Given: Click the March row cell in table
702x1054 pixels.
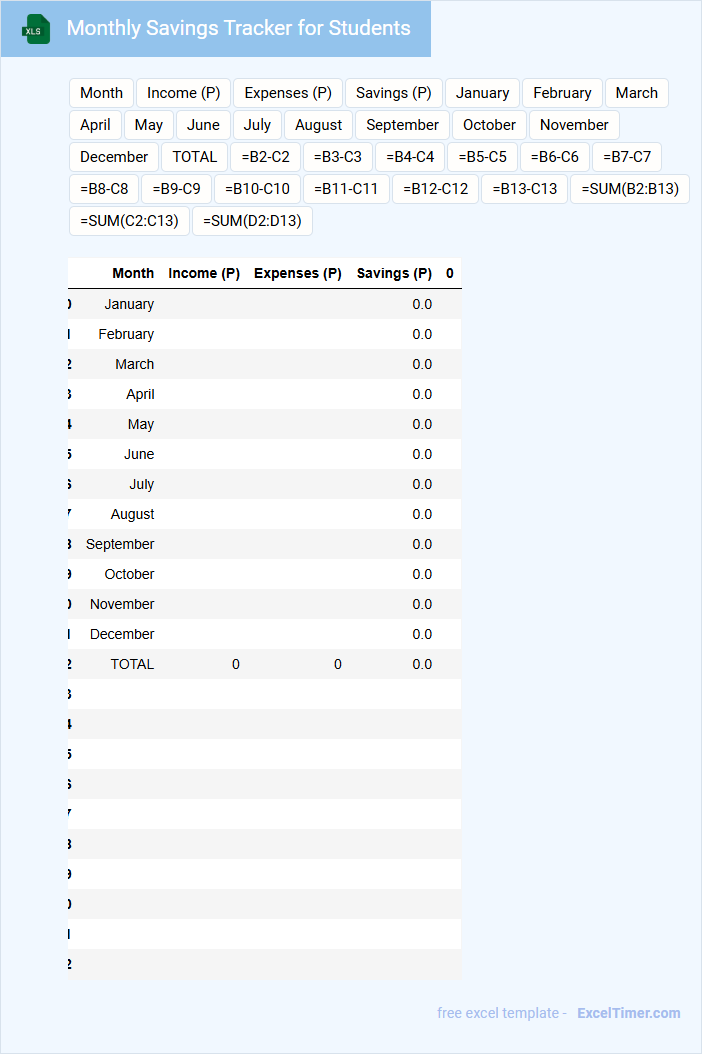Looking at the screenshot, I should (134, 364).
